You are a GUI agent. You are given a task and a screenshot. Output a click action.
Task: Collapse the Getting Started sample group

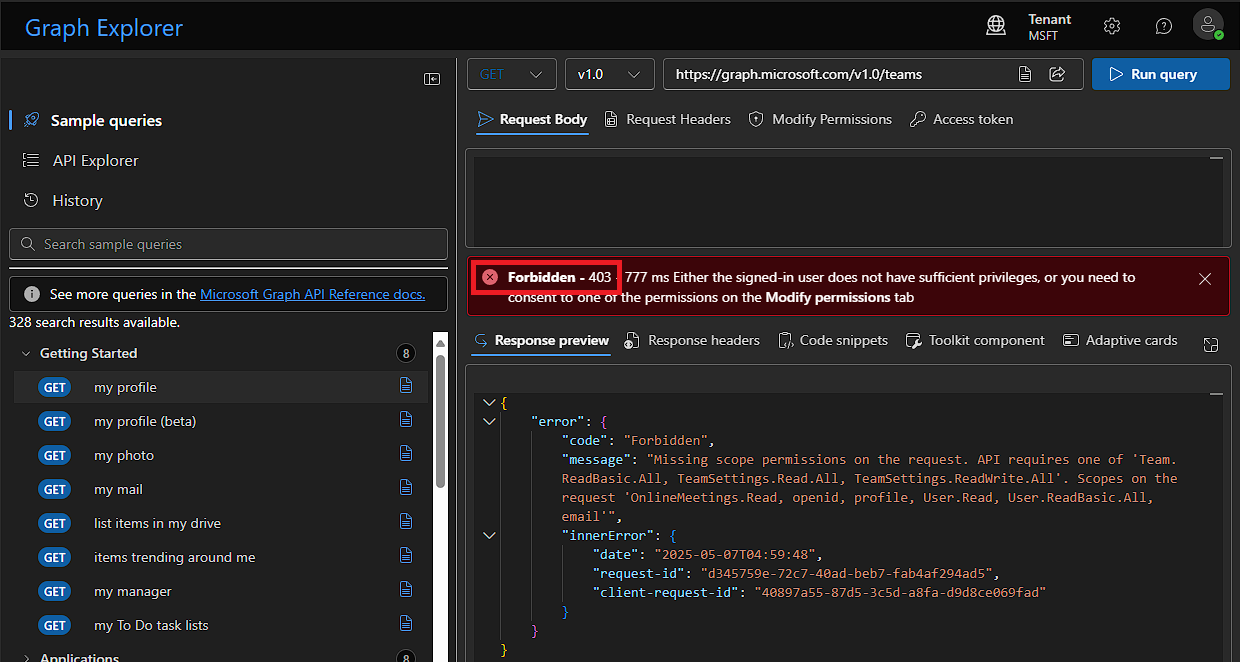pos(26,353)
